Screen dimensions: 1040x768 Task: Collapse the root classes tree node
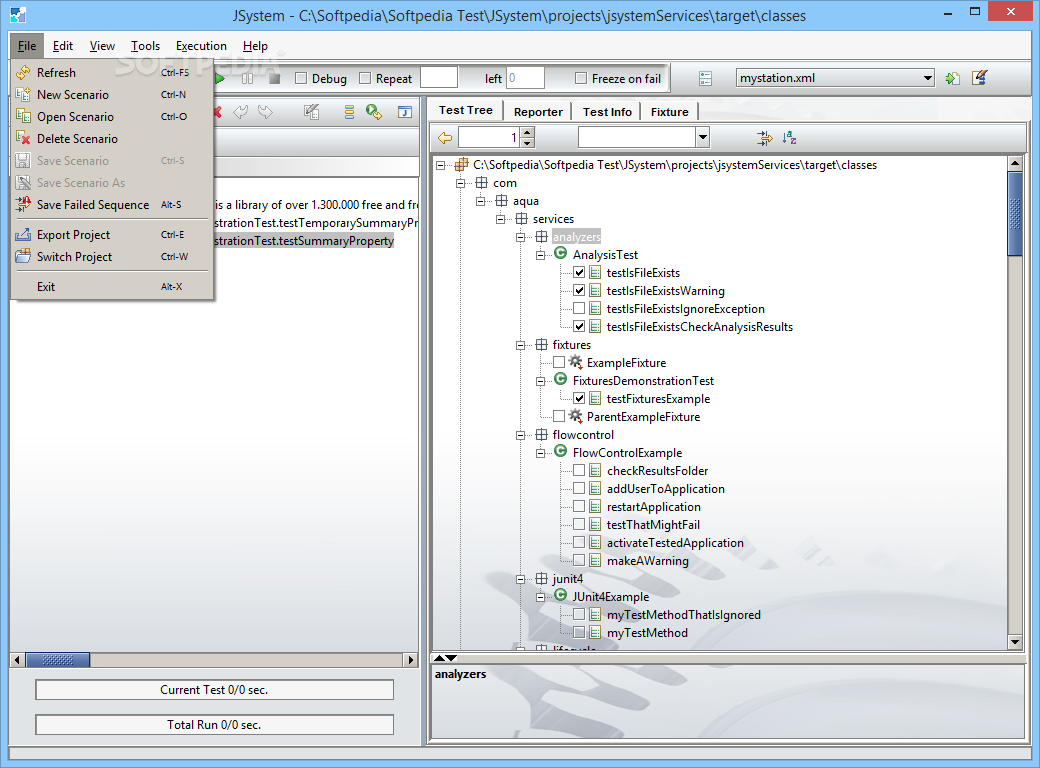tap(440, 165)
